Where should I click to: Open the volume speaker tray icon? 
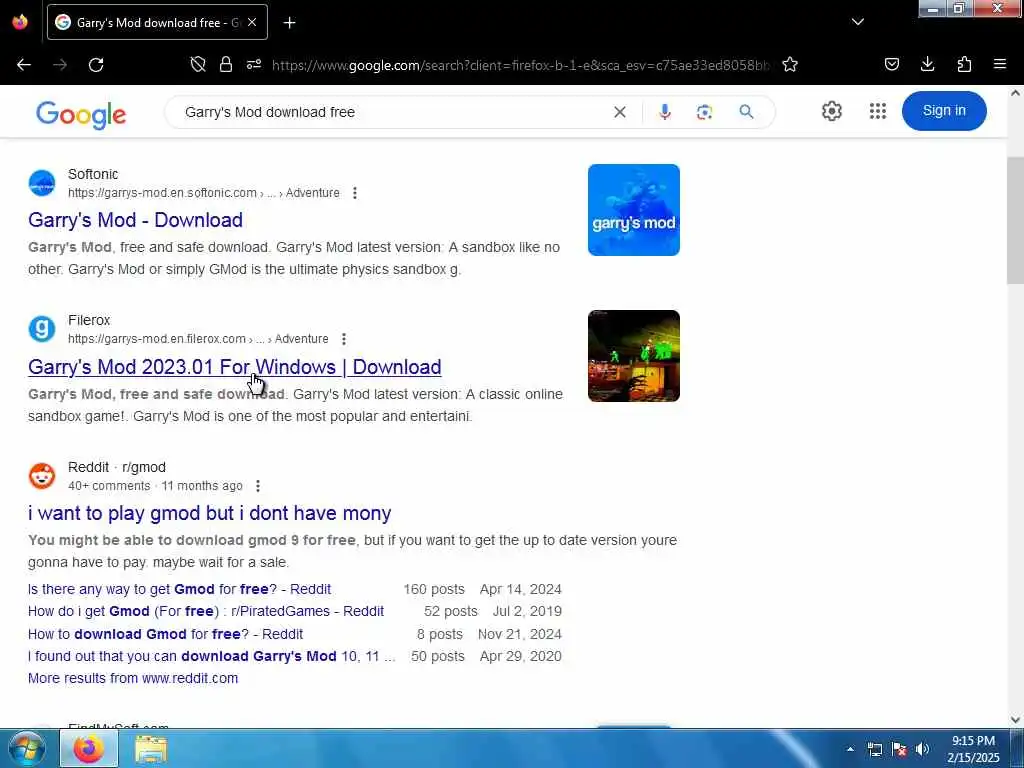[x=922, y=749]
